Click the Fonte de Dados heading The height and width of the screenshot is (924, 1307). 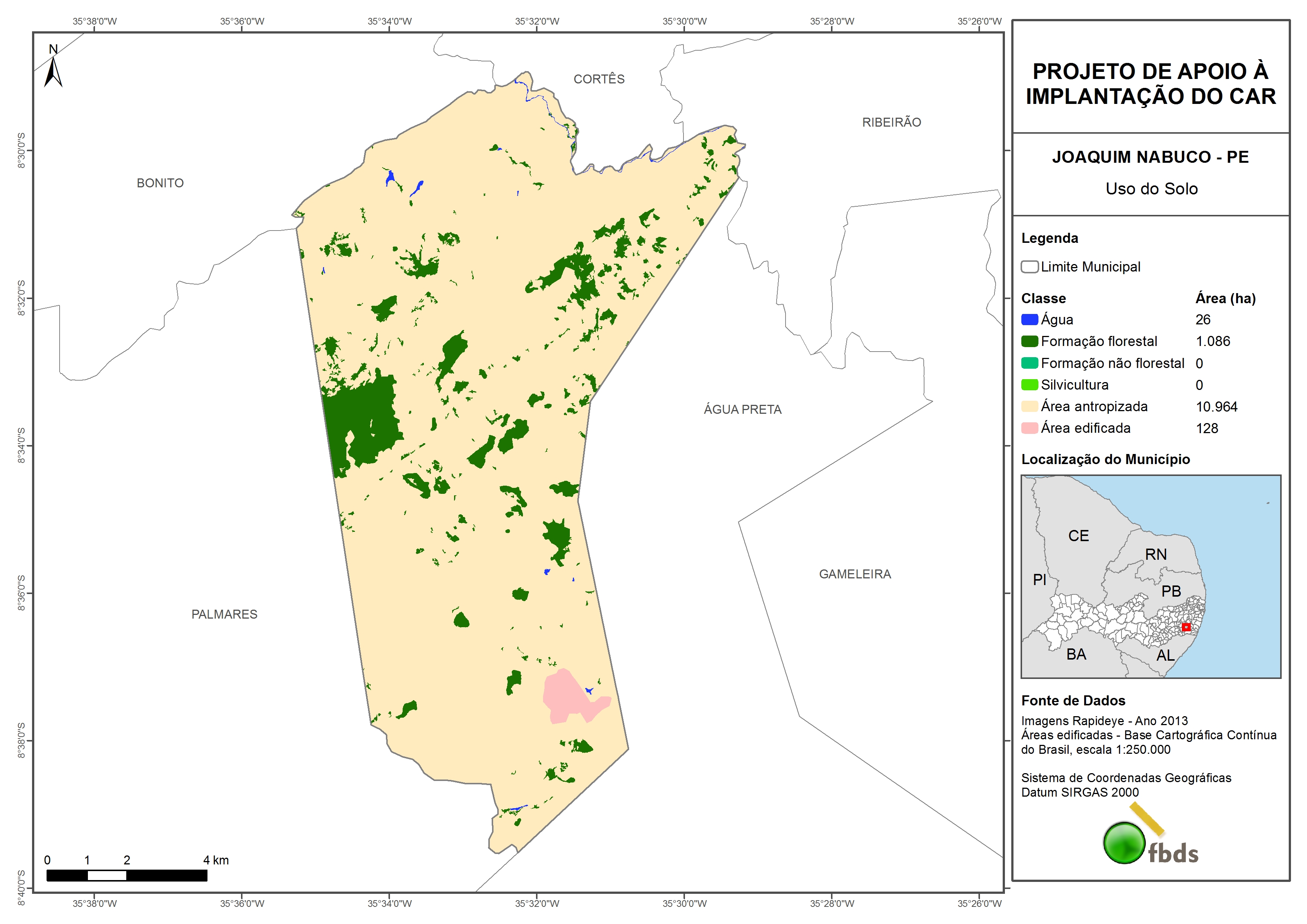click(1073, 700)
